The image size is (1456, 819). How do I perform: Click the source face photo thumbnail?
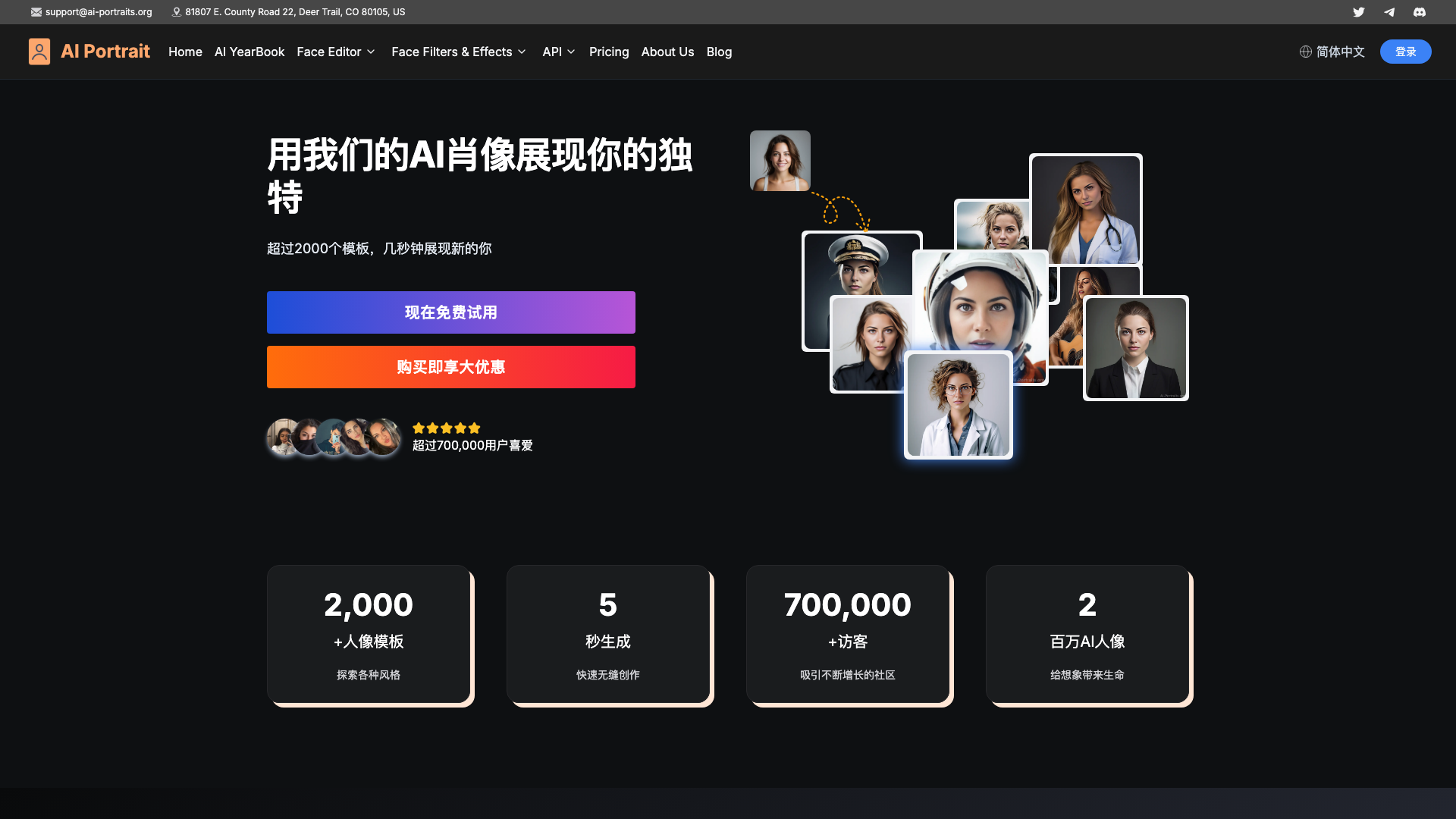coord(780,161)
